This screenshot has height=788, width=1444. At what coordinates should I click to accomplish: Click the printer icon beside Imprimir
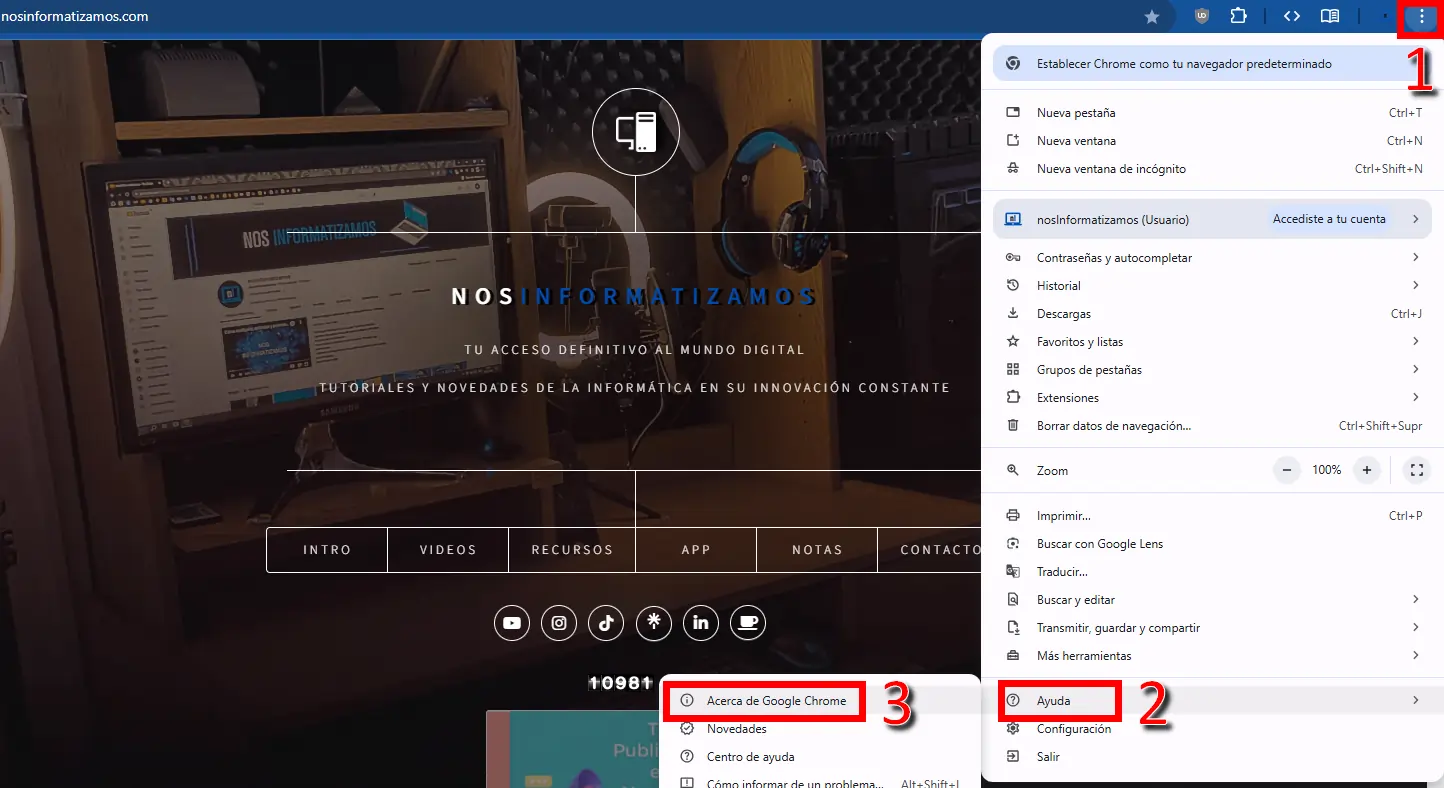pos(1013,516)
